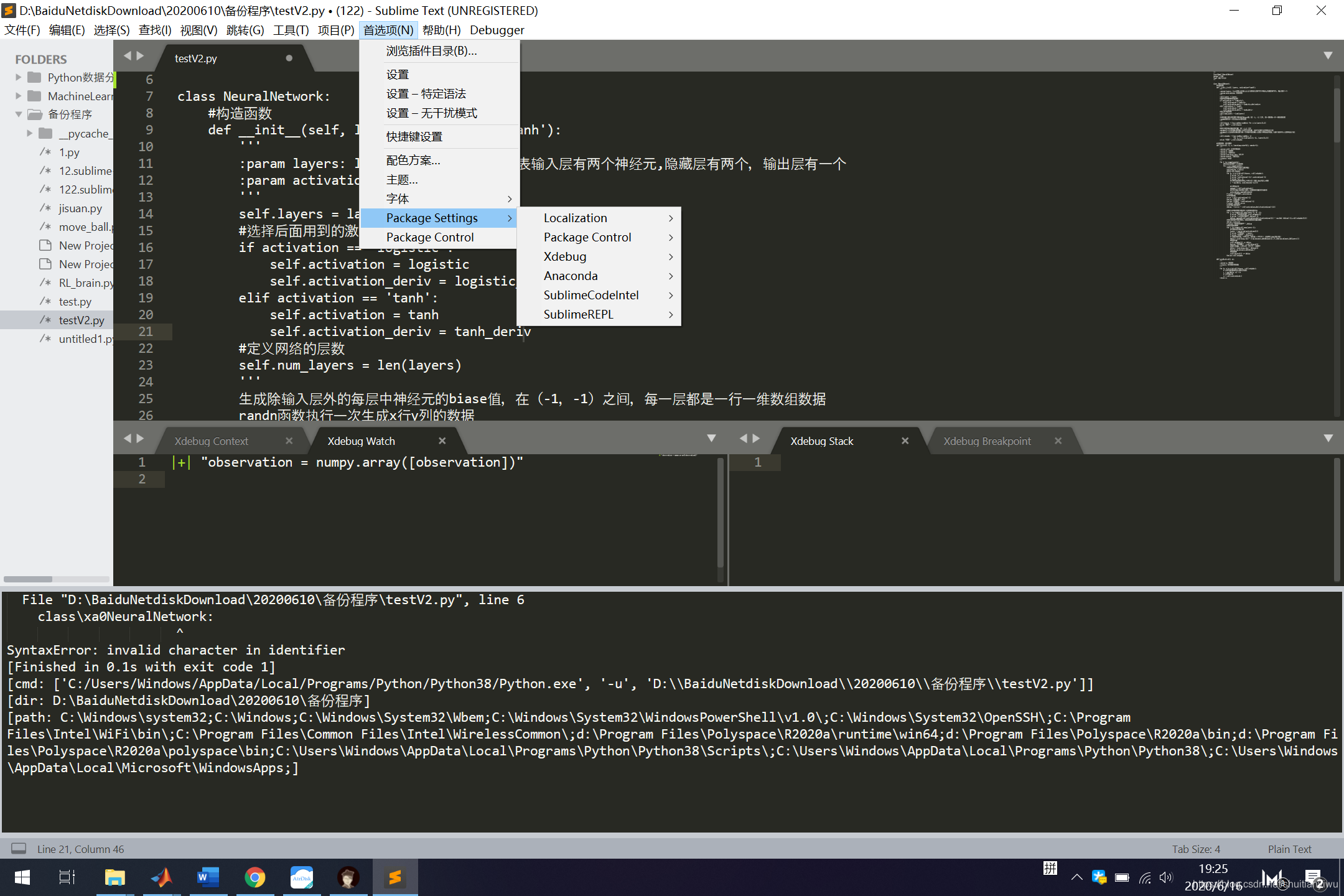Open the 工具(T) menu
The width and height of the screenshot is (1344, 896).
[x=291, y=30]
